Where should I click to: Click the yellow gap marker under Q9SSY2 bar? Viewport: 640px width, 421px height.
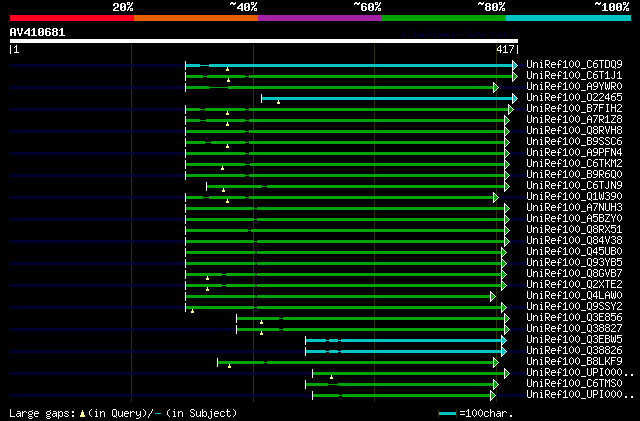point(193,311)
